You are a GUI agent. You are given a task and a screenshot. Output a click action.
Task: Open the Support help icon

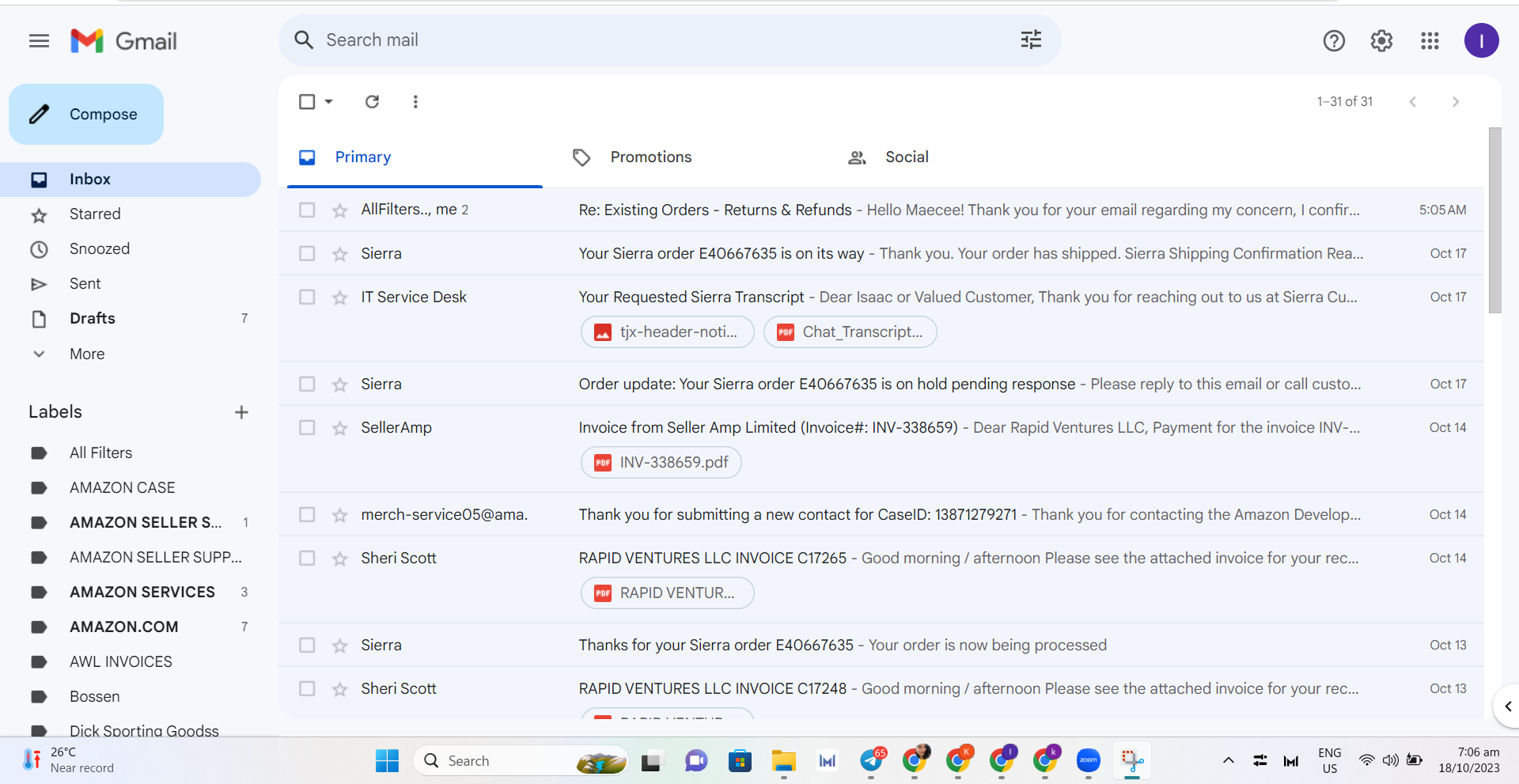(1334, 40)
